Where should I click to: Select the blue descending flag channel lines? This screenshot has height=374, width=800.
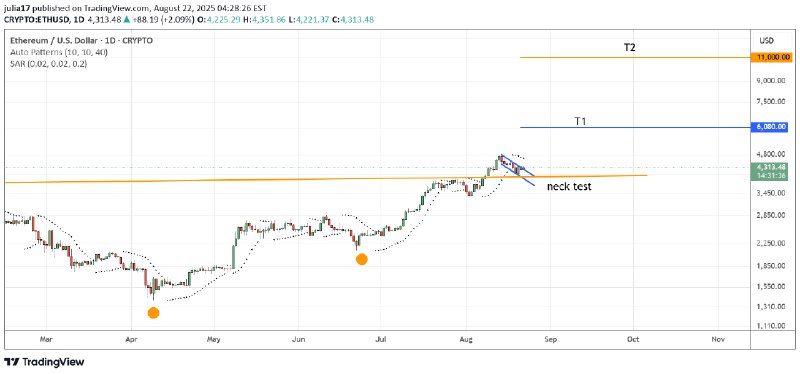517,168
